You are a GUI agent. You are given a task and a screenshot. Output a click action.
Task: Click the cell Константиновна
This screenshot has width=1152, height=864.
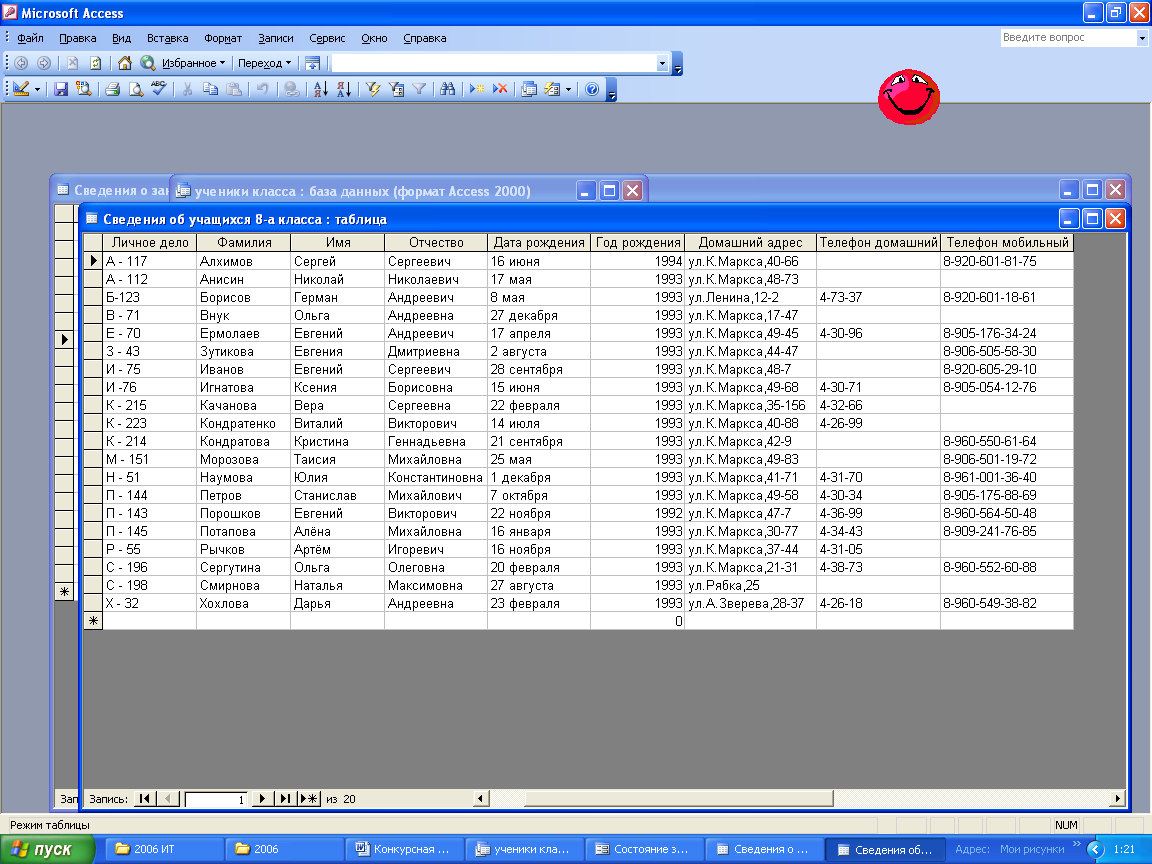pos(436,478)
